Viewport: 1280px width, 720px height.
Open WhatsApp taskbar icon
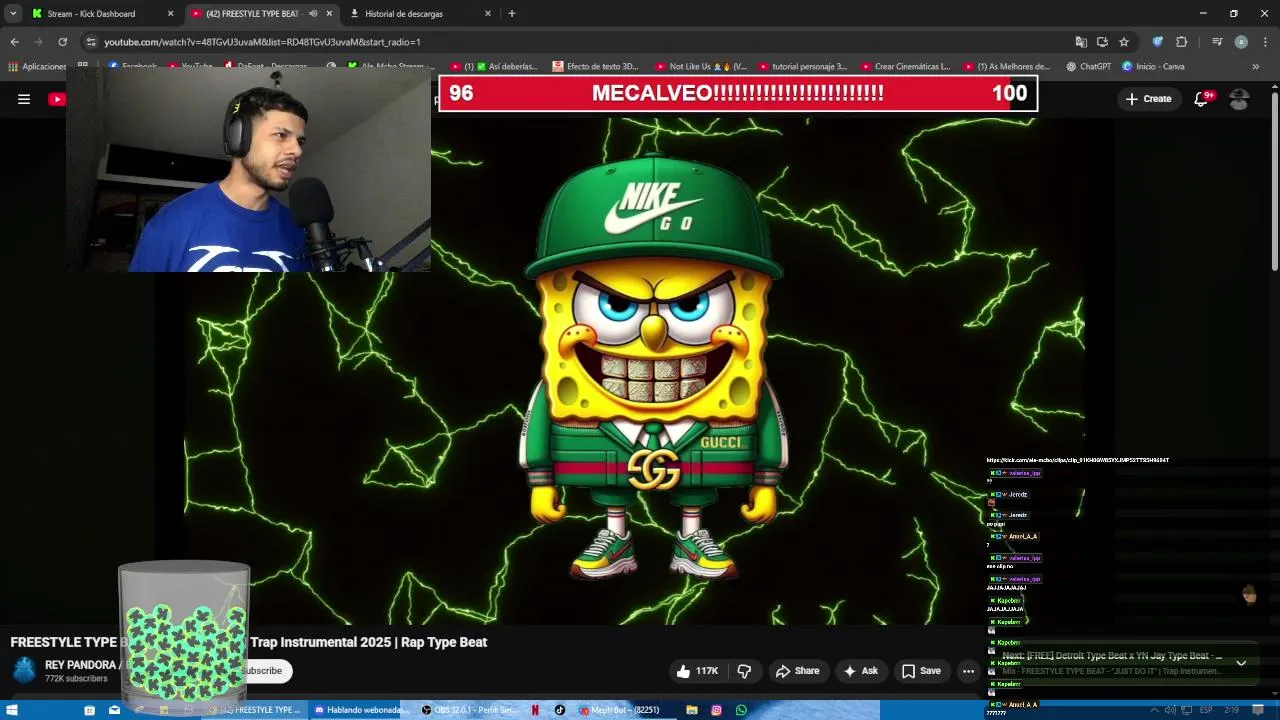tap(741, 710)
